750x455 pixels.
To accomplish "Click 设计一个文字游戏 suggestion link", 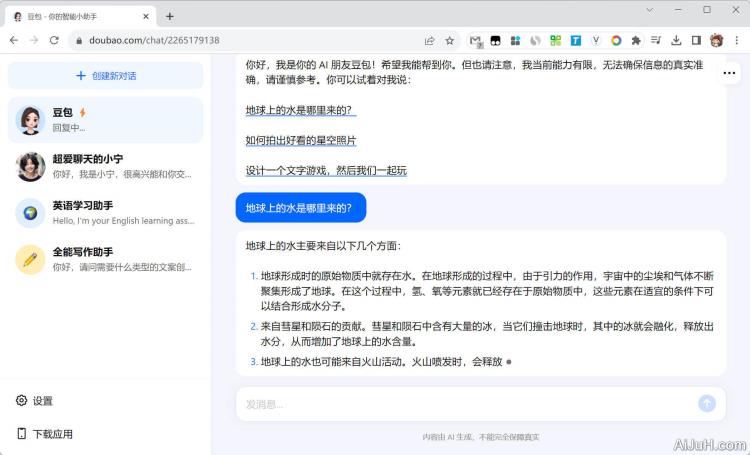I will 326,170.
